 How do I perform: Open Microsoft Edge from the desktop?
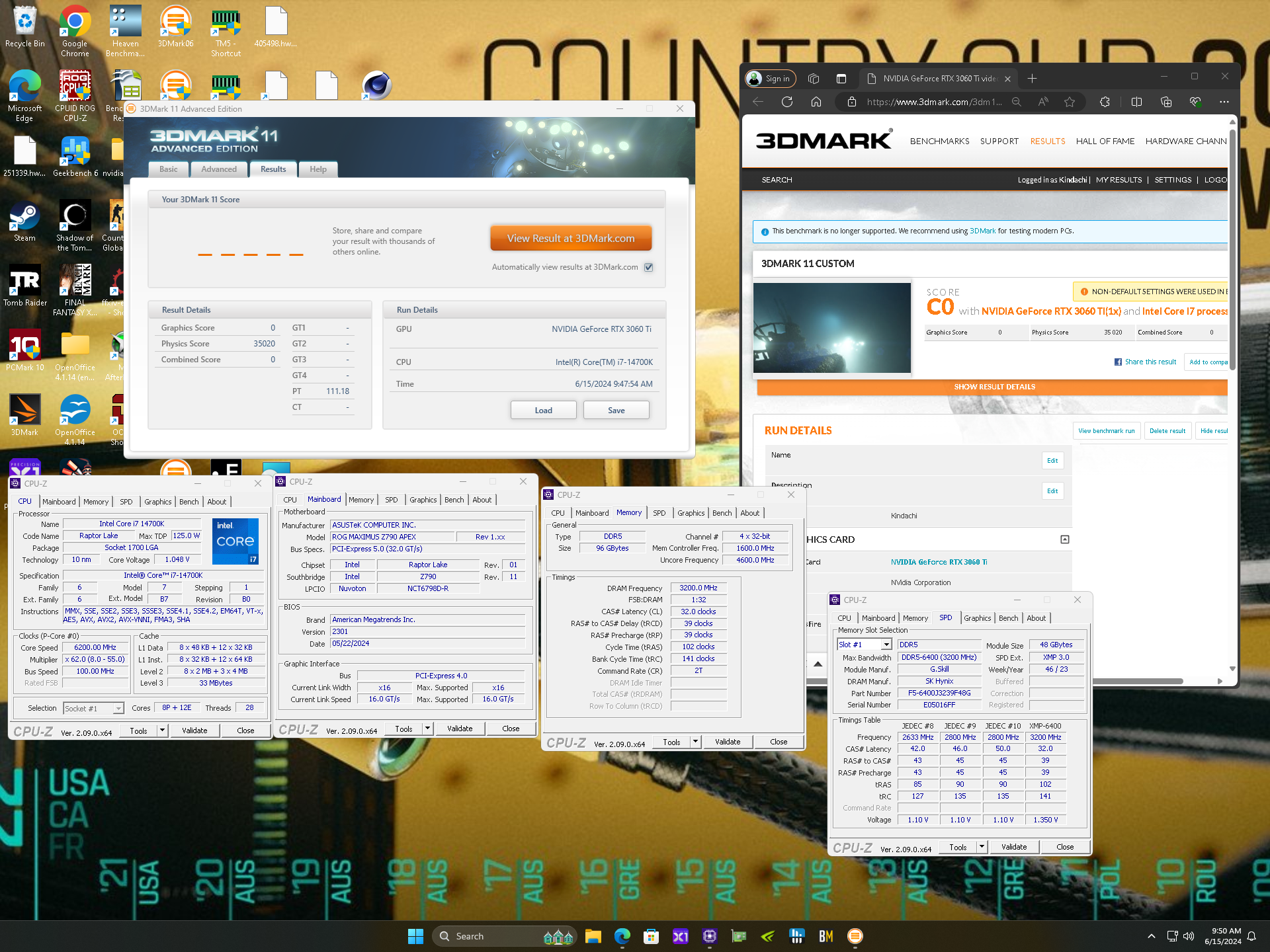pos(25,96)
